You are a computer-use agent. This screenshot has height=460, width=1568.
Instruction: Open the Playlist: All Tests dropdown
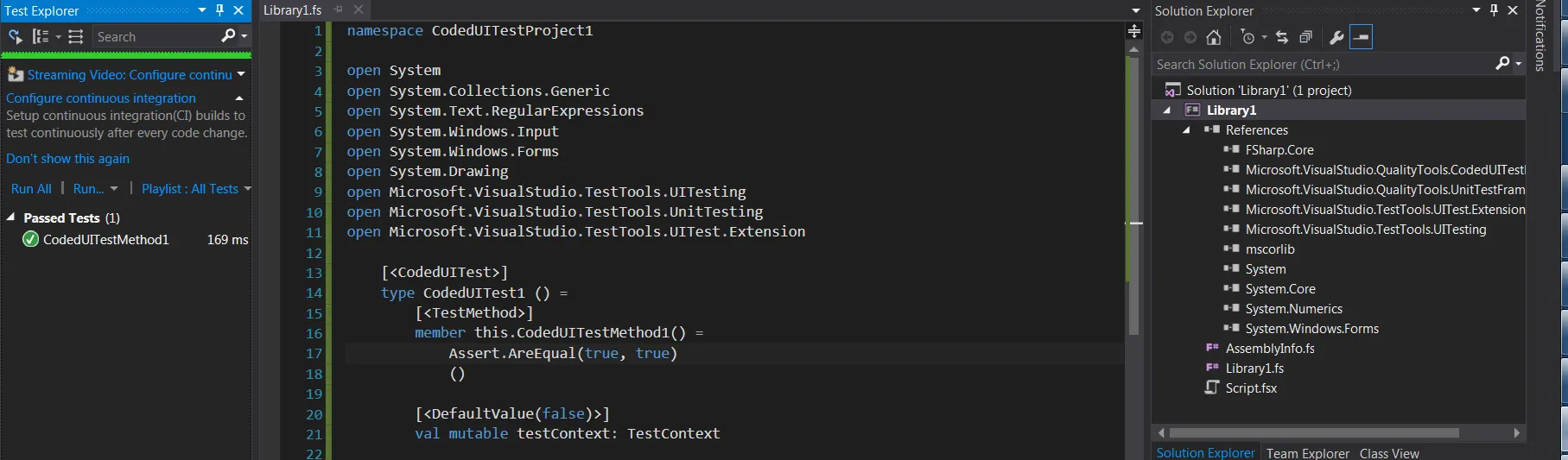[196, 189]
